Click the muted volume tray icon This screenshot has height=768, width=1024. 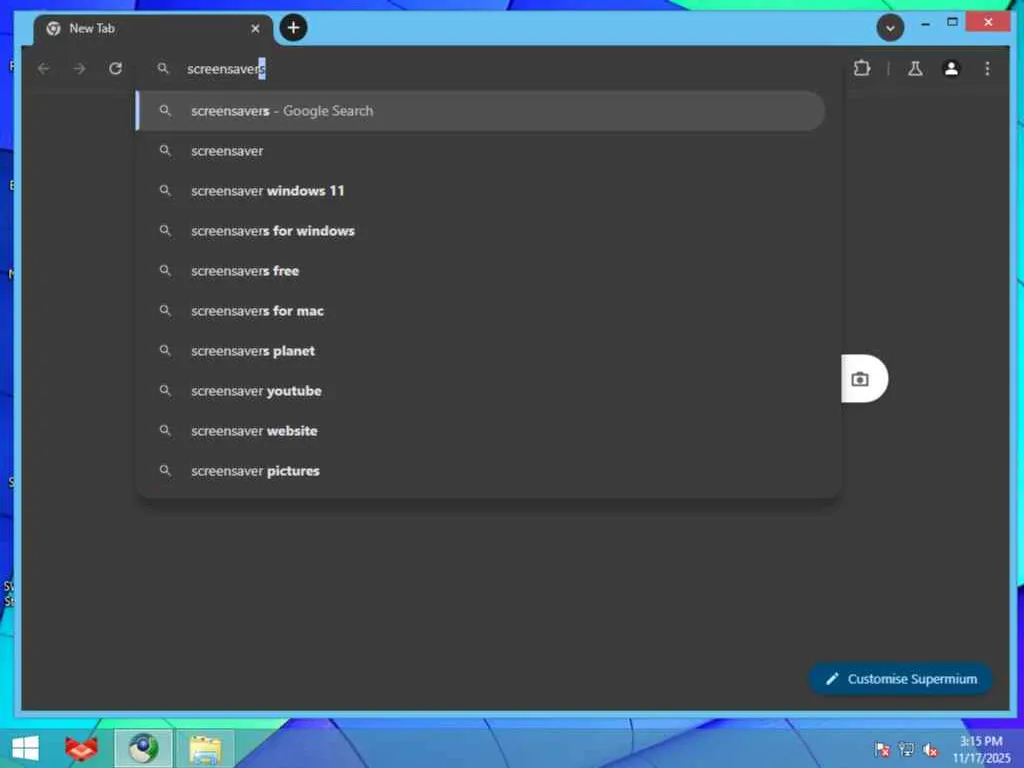[930, 750]
